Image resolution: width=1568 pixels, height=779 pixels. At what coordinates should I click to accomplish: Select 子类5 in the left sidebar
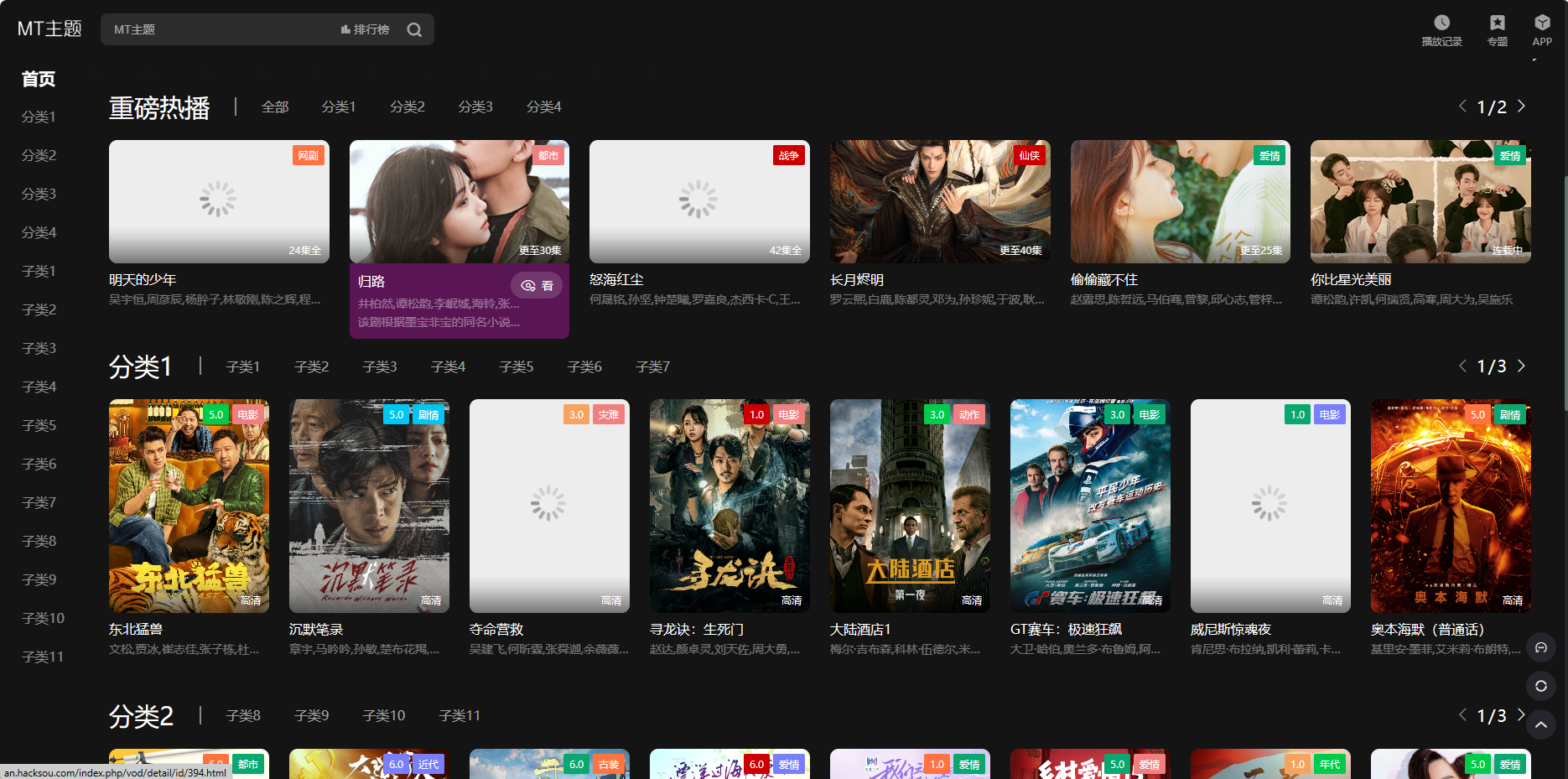coord(39,425)
